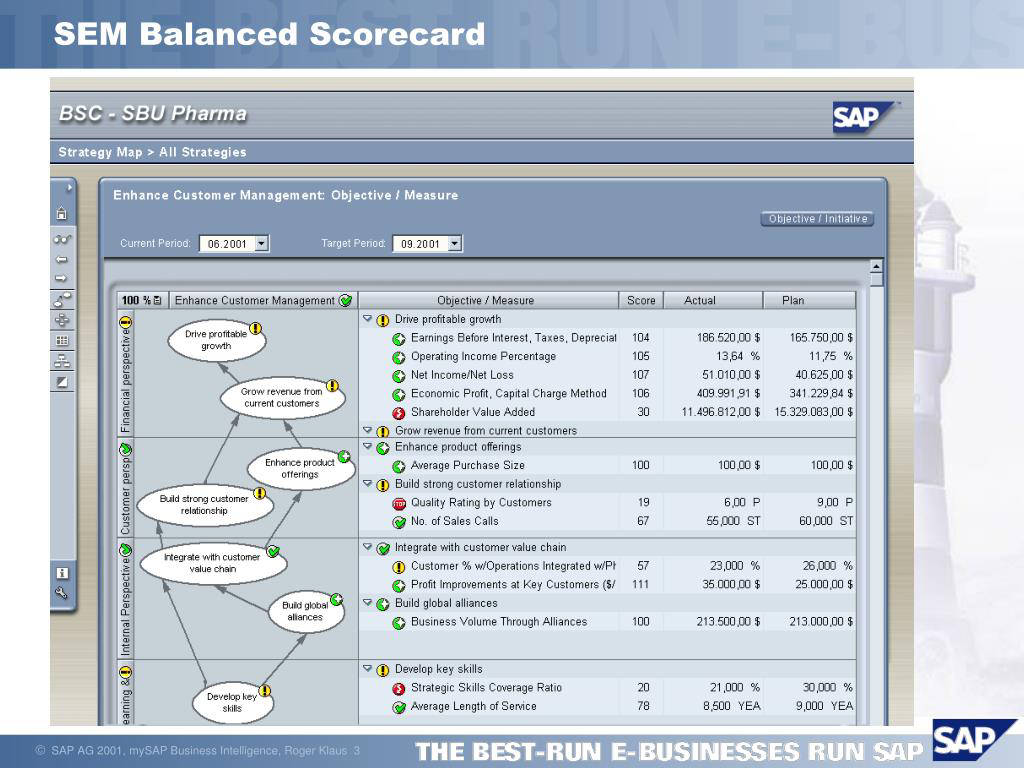Select Build global alliances strategy node
This screenshot has width=1024, height=768.
pos(305,611)
